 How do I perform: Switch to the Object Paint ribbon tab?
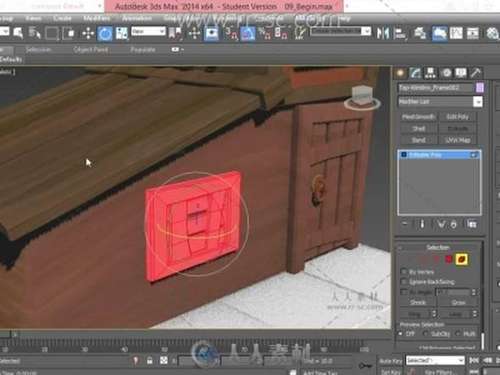(x=90, y=50)
